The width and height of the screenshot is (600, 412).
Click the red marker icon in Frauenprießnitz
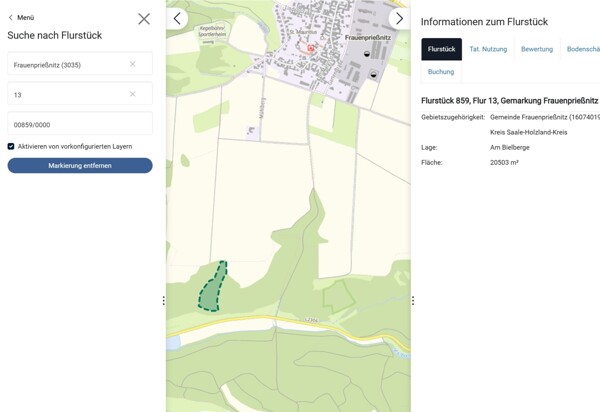pyautogui.click(x=311, y=48)
